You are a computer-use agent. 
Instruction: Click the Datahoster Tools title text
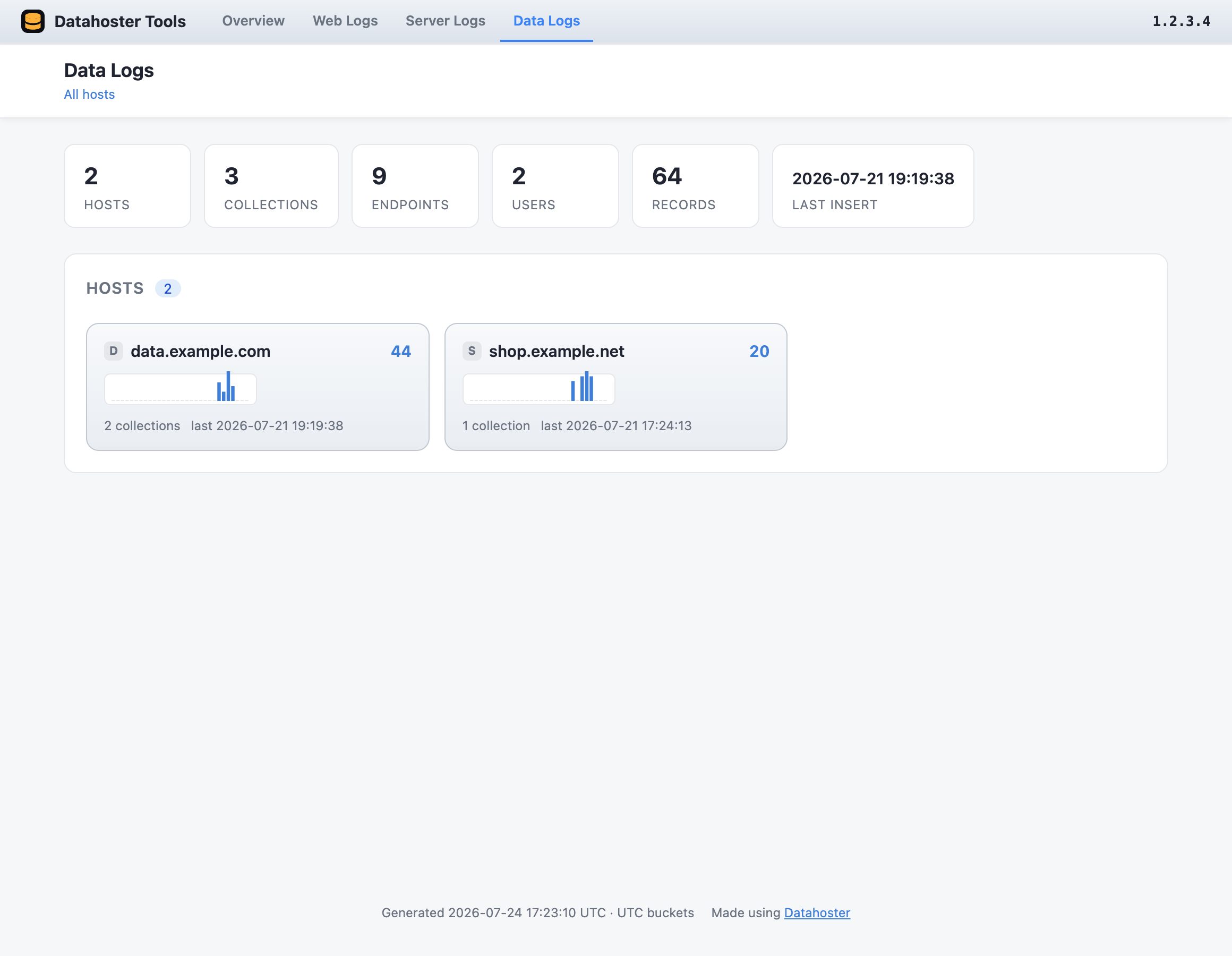pyautogui.click(x=120, y=21)
